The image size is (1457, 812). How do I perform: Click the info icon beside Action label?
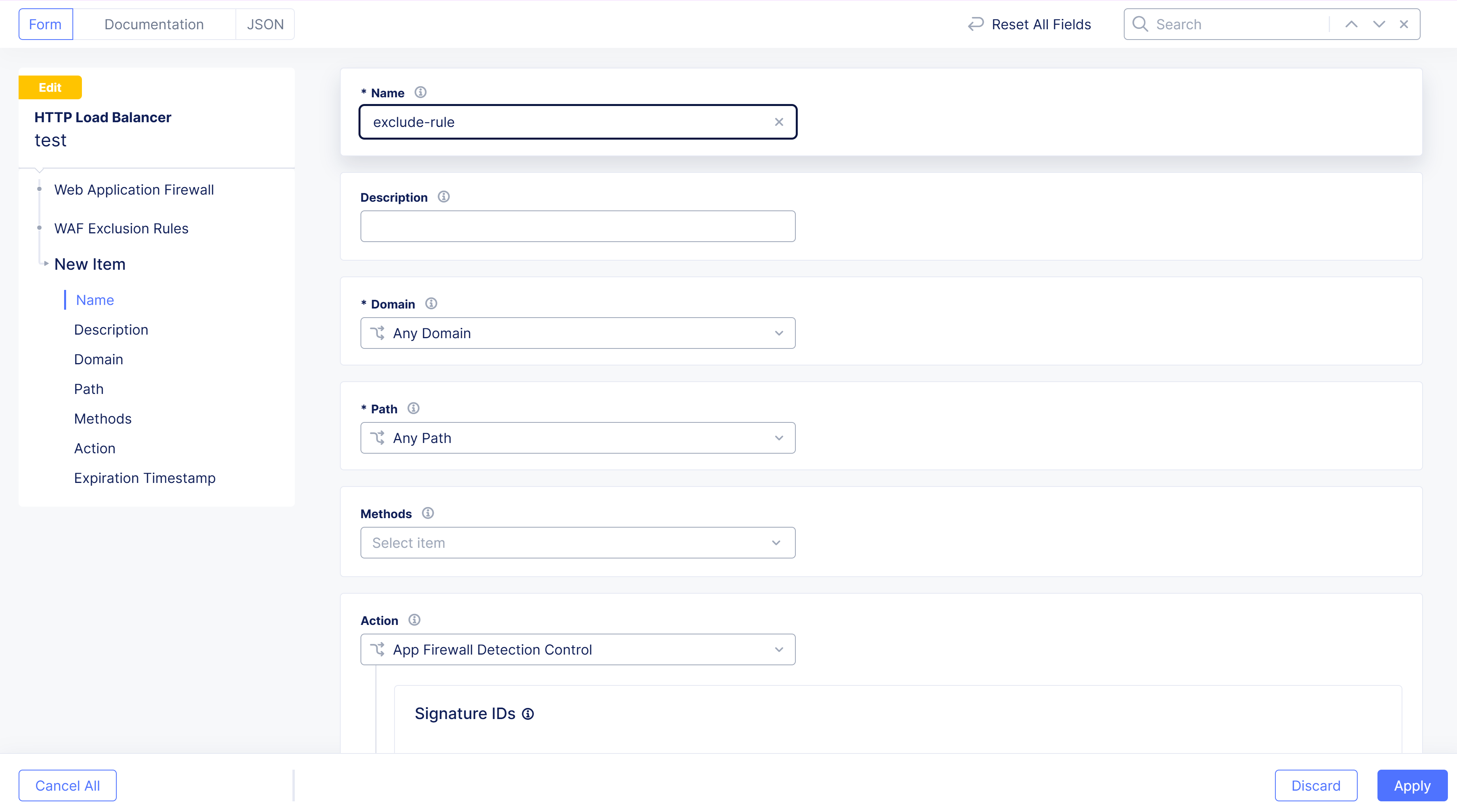click(414, 620)
